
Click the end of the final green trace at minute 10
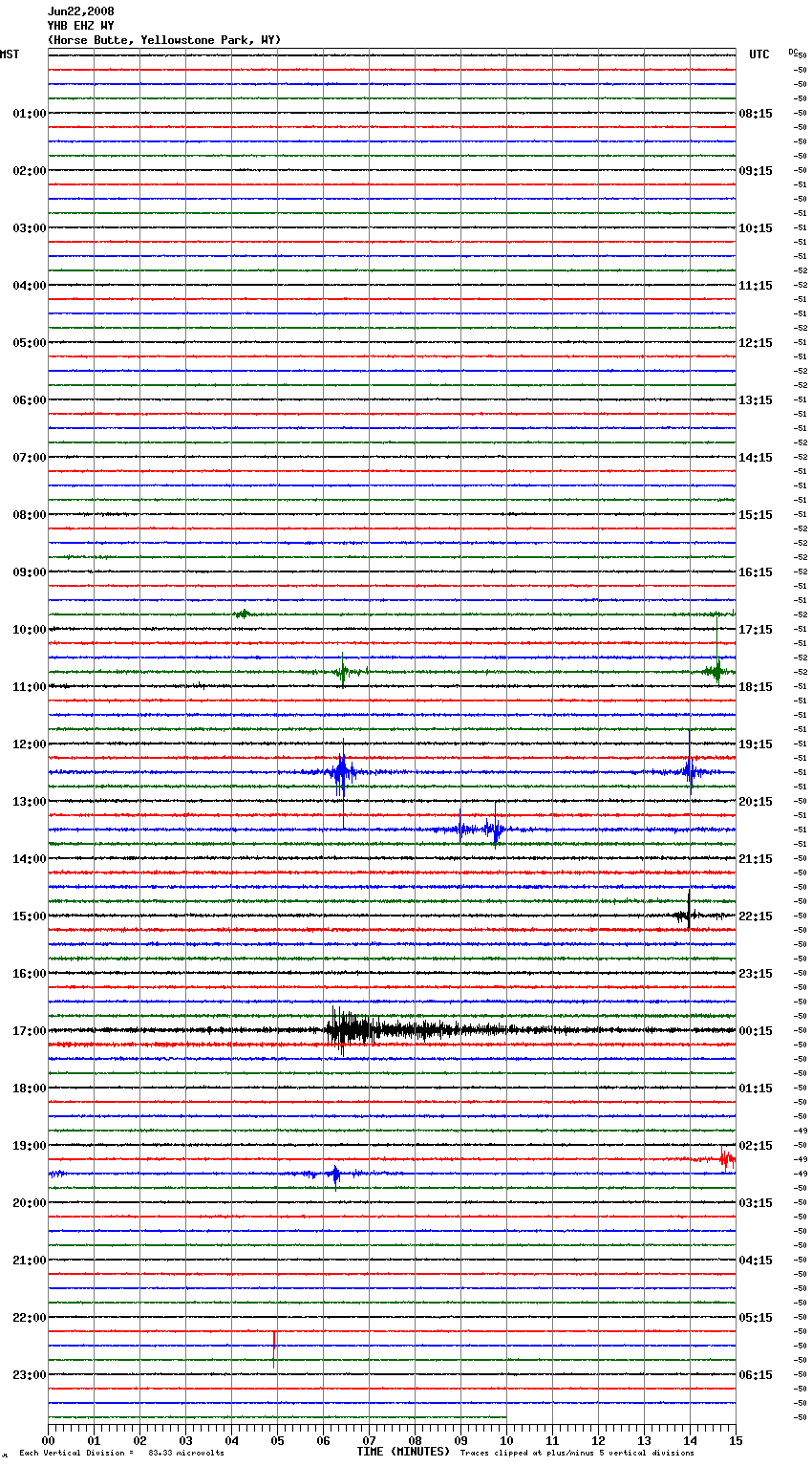click(x=506, y=1417)
